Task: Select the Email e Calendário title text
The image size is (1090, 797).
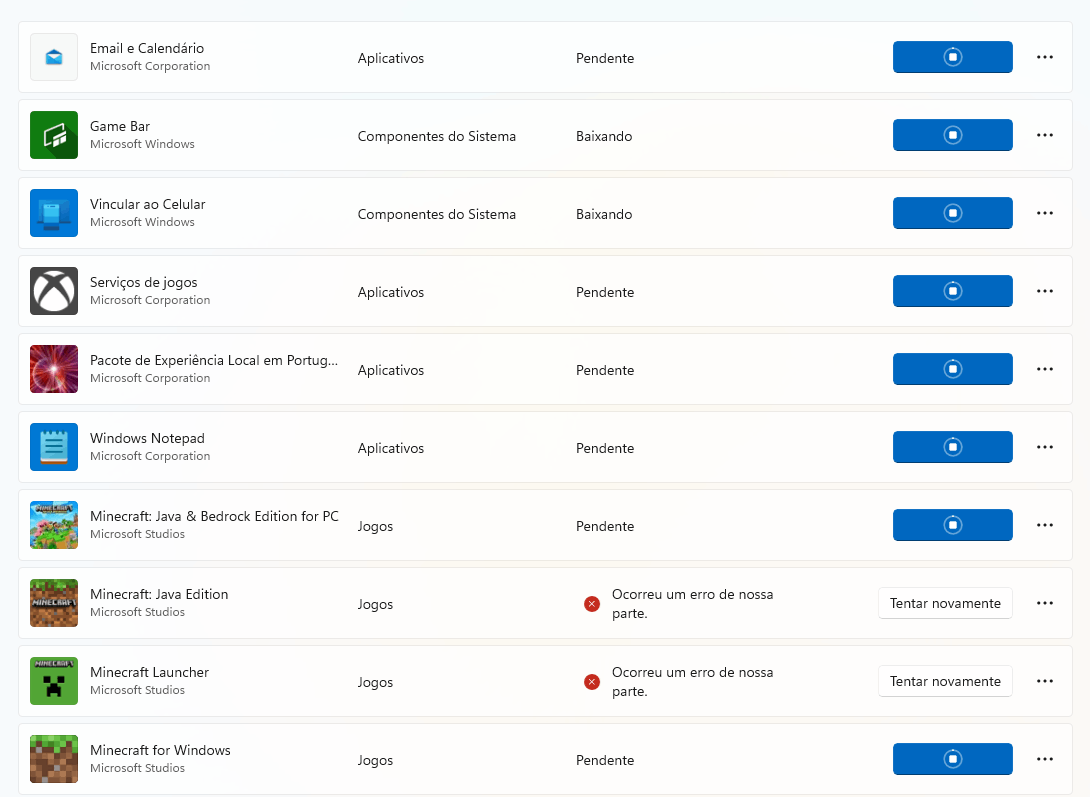Action: 147,48
